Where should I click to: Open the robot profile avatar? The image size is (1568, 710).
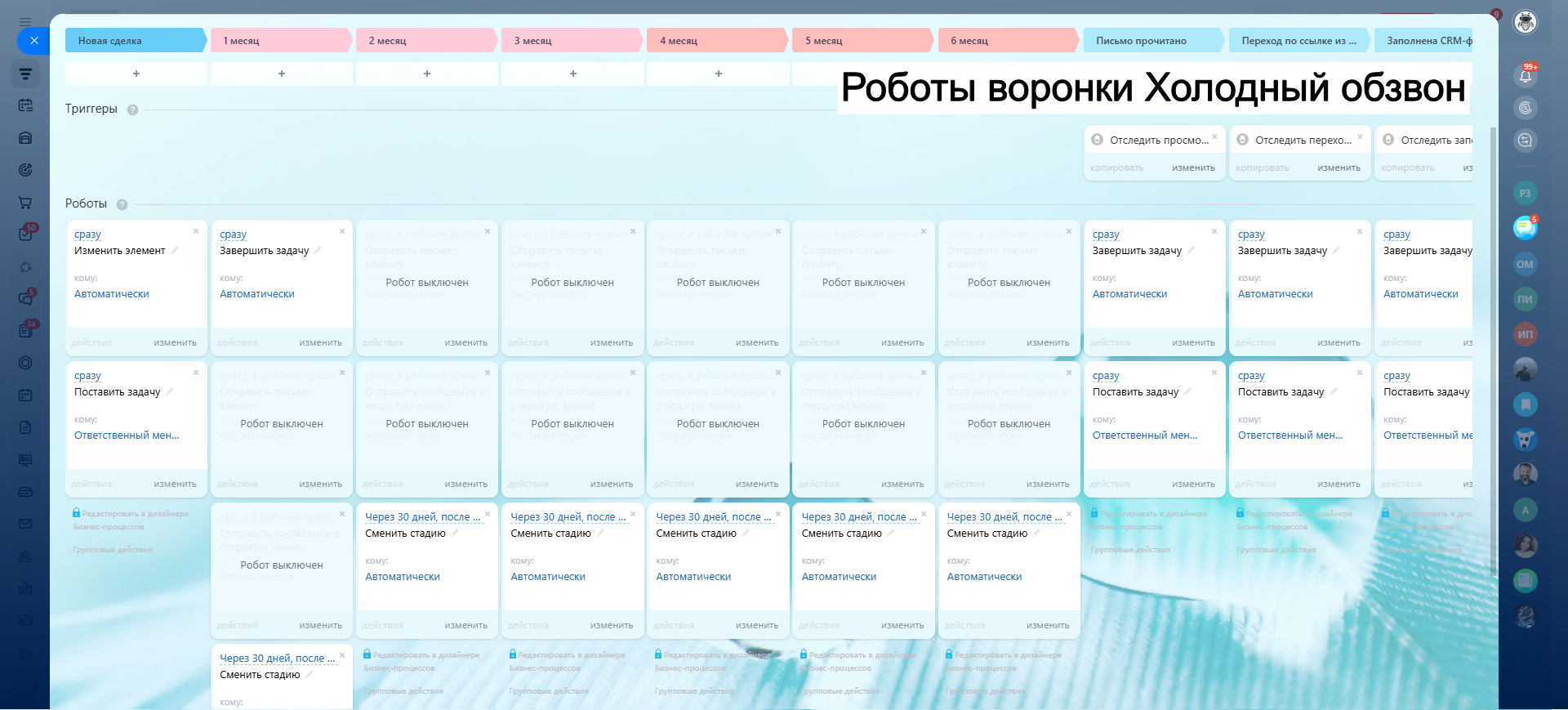[1525, 22]
